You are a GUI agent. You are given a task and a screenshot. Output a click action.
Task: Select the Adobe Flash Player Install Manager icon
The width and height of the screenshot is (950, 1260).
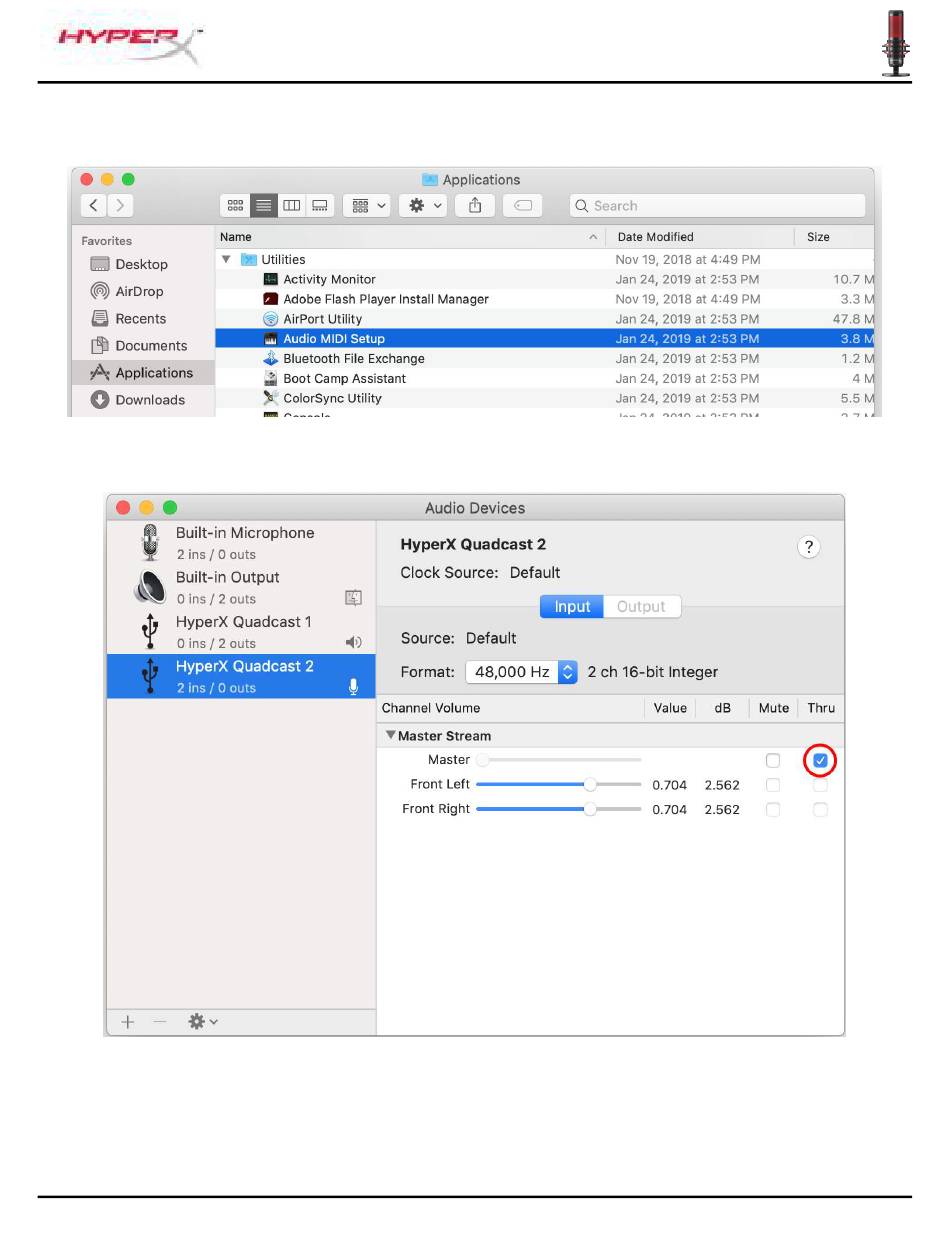pyautogui.click(x=270, y=299)
